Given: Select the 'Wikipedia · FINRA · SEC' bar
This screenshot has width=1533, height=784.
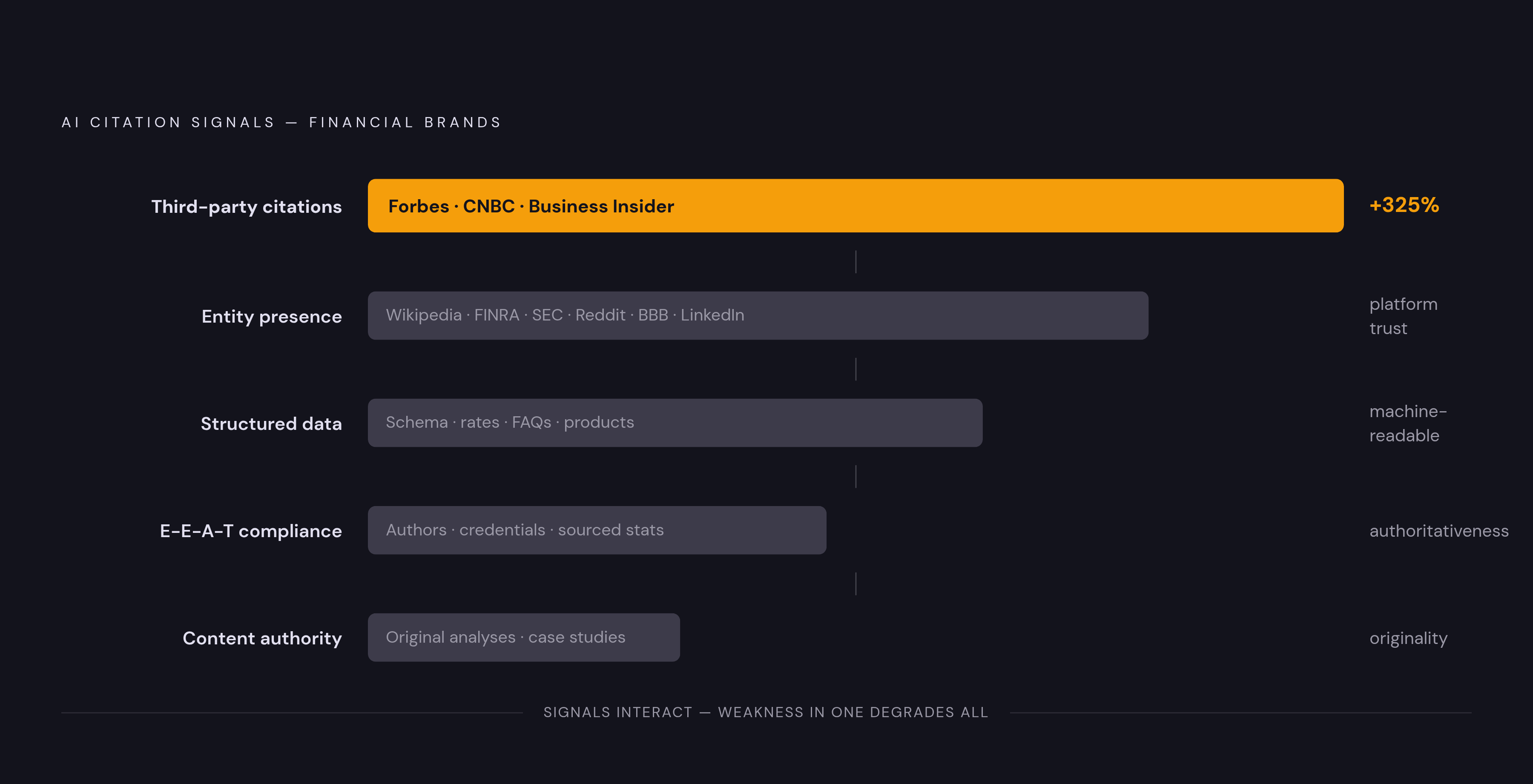Looking at the screenshot, I should [758, 316].
